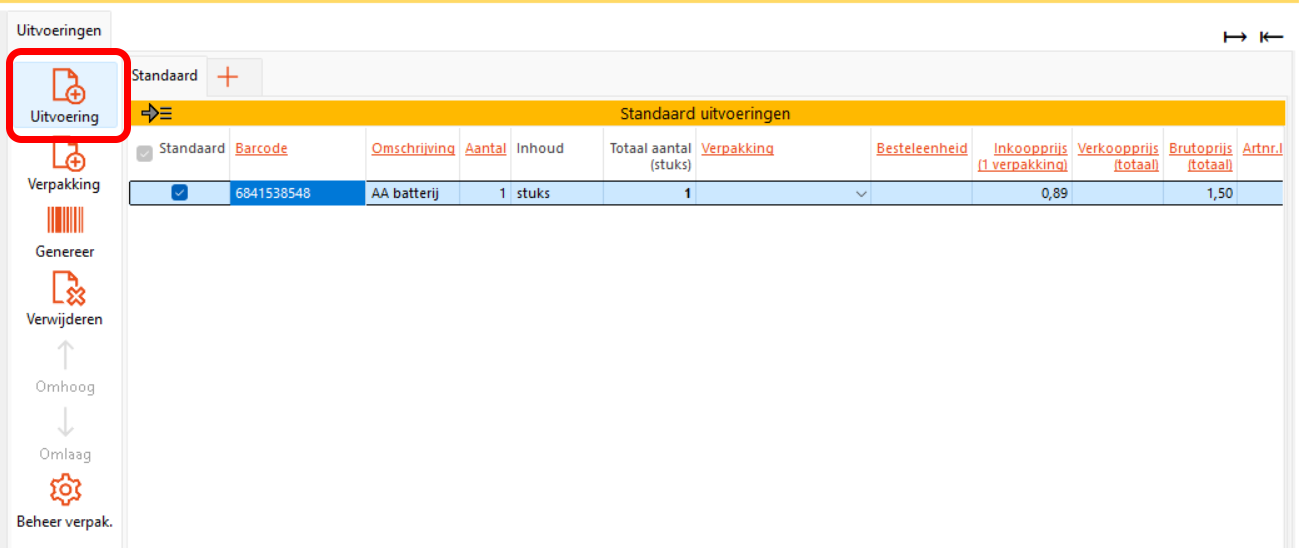The width and height of the screenshot is (1299, 548).
Task: Click the Omschrijving column header
Action: 413,148
